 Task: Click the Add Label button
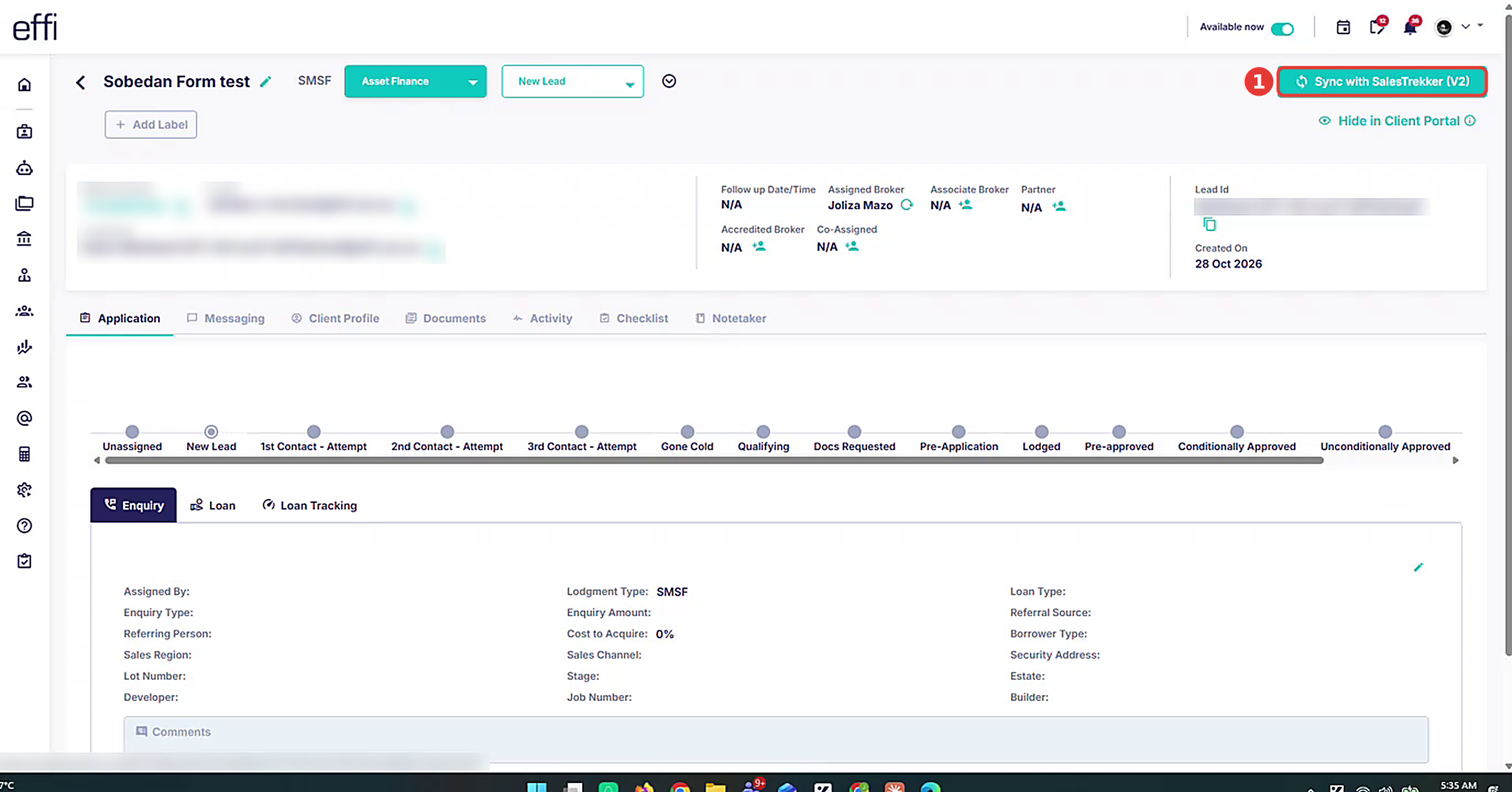[x=151, y=124]
